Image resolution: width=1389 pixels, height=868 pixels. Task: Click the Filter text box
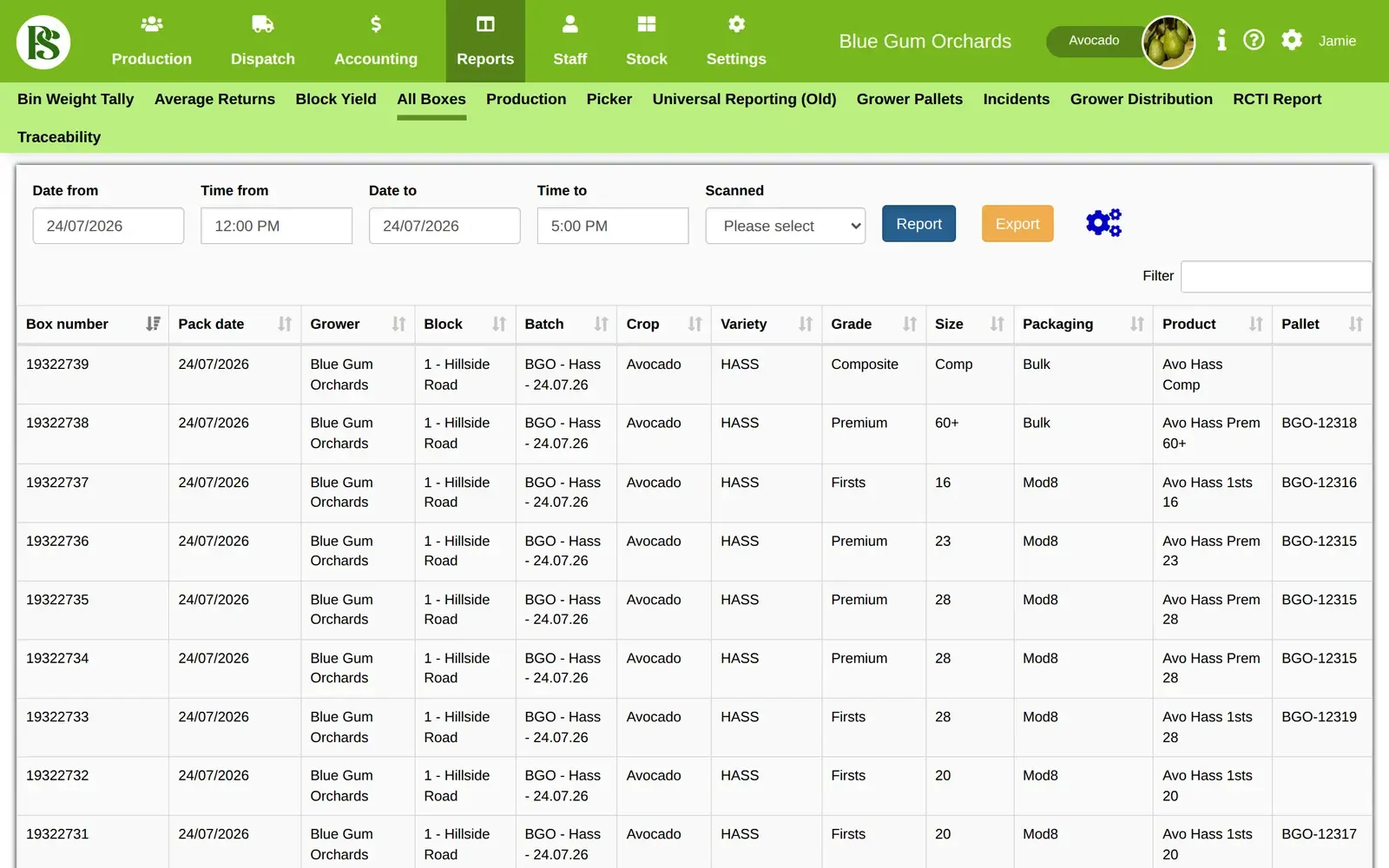[x=1276, y=276]
